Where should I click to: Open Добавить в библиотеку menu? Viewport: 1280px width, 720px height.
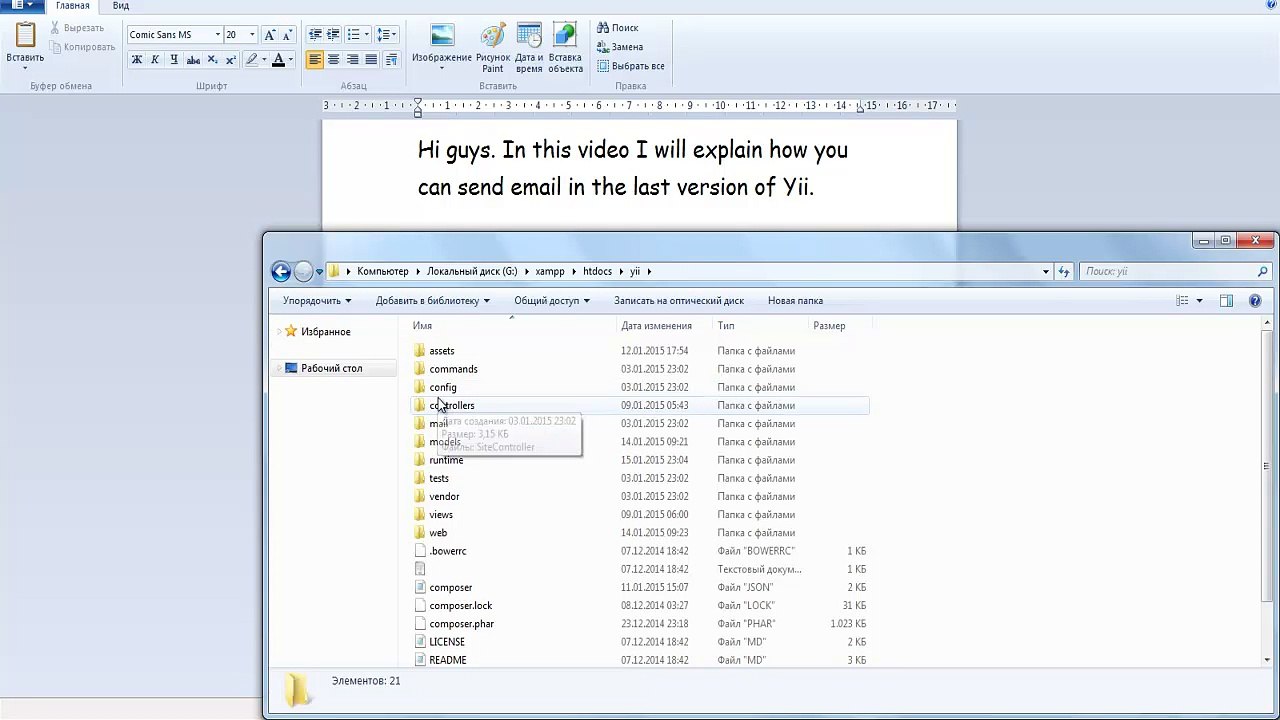pyautogui.click(x=433, y=301)
